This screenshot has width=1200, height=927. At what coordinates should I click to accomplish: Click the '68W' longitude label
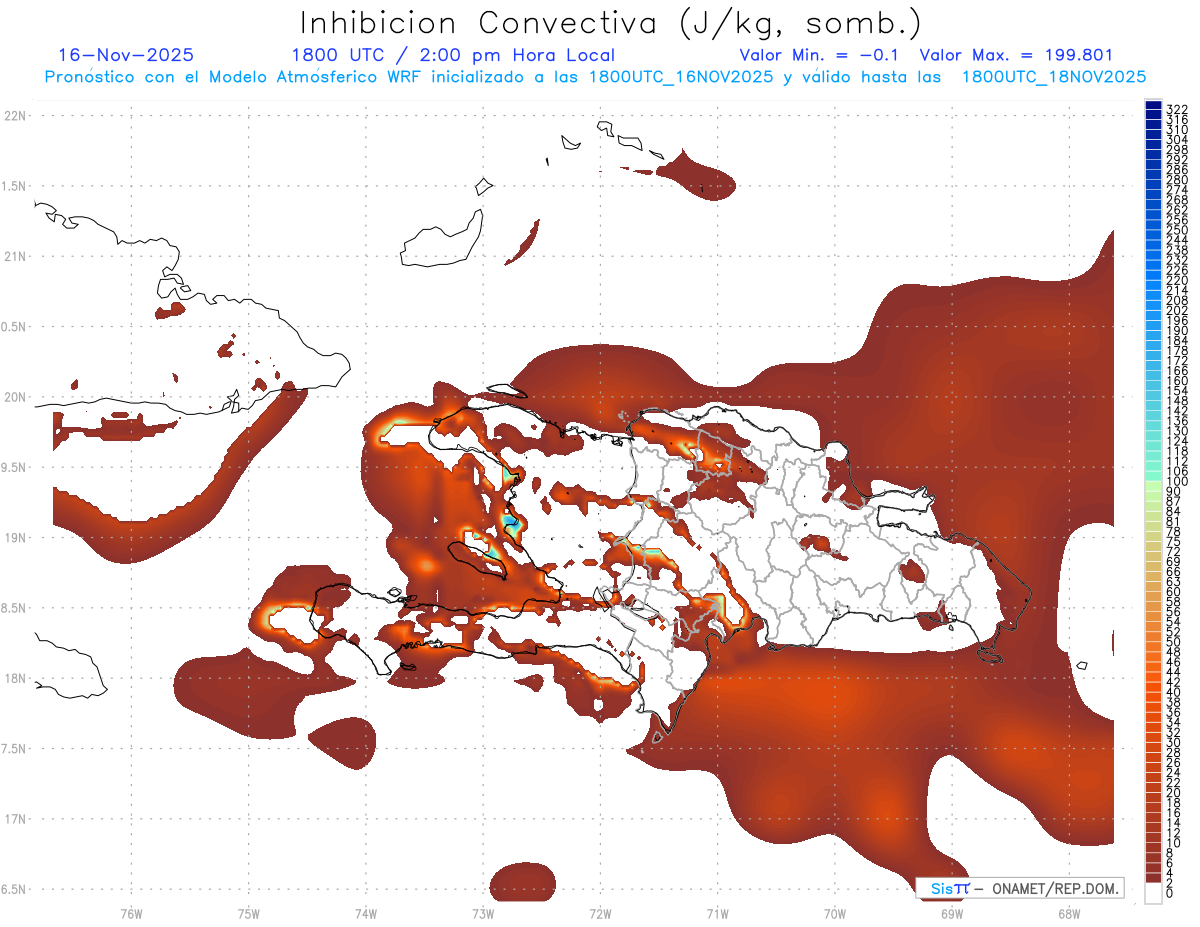coord(1069,913)
